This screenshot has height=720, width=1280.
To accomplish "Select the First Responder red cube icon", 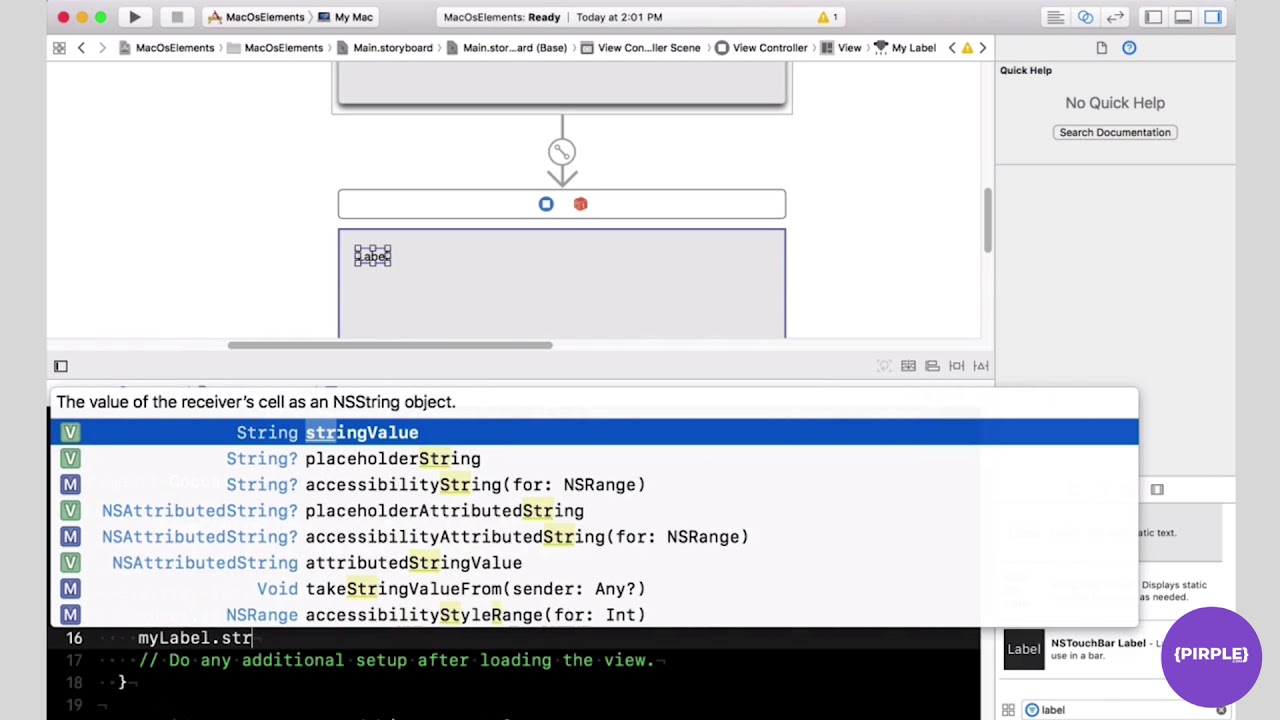I will (580, 204).
